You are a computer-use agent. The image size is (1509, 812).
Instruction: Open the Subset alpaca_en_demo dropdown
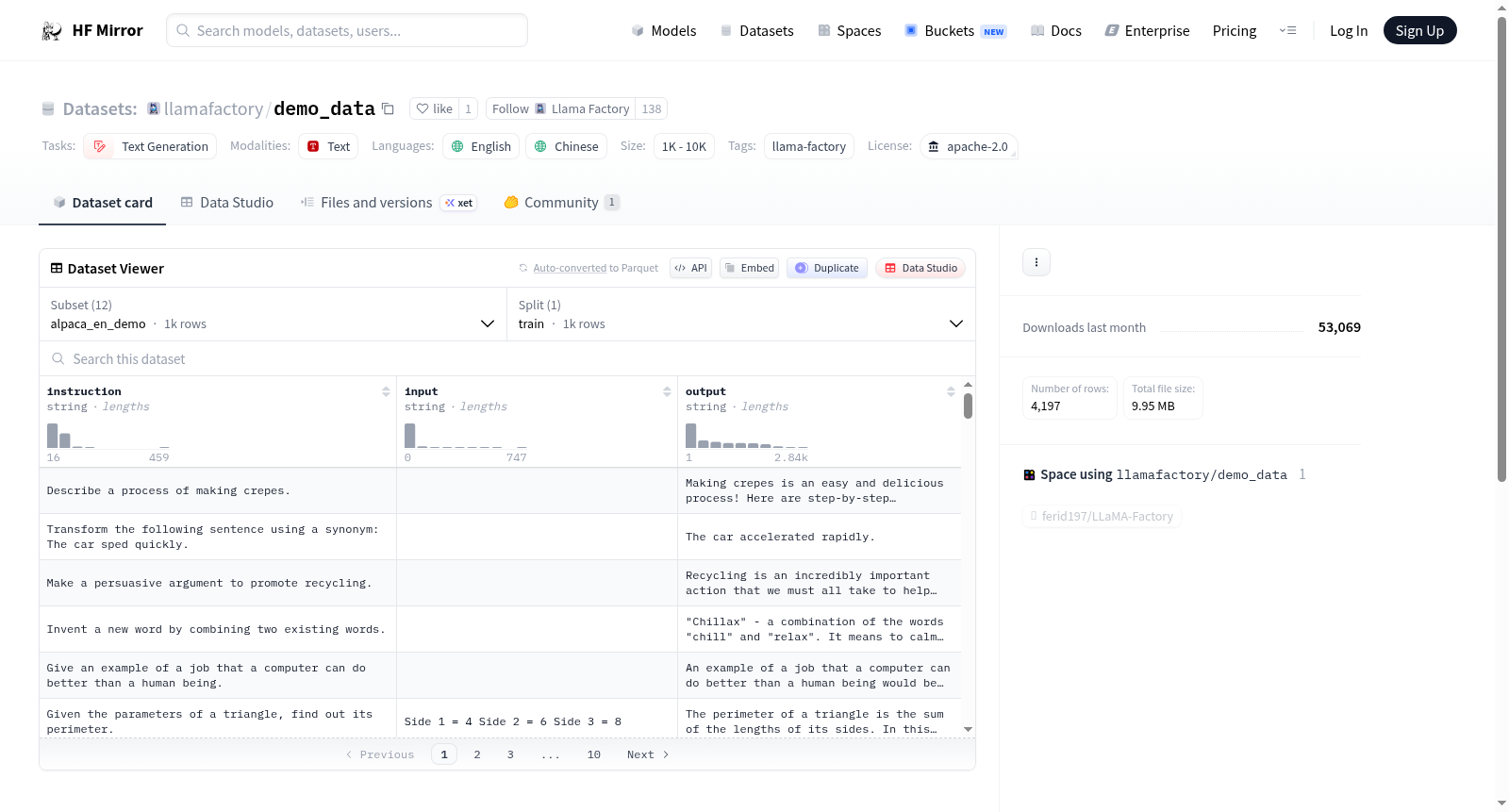(274, 314)
